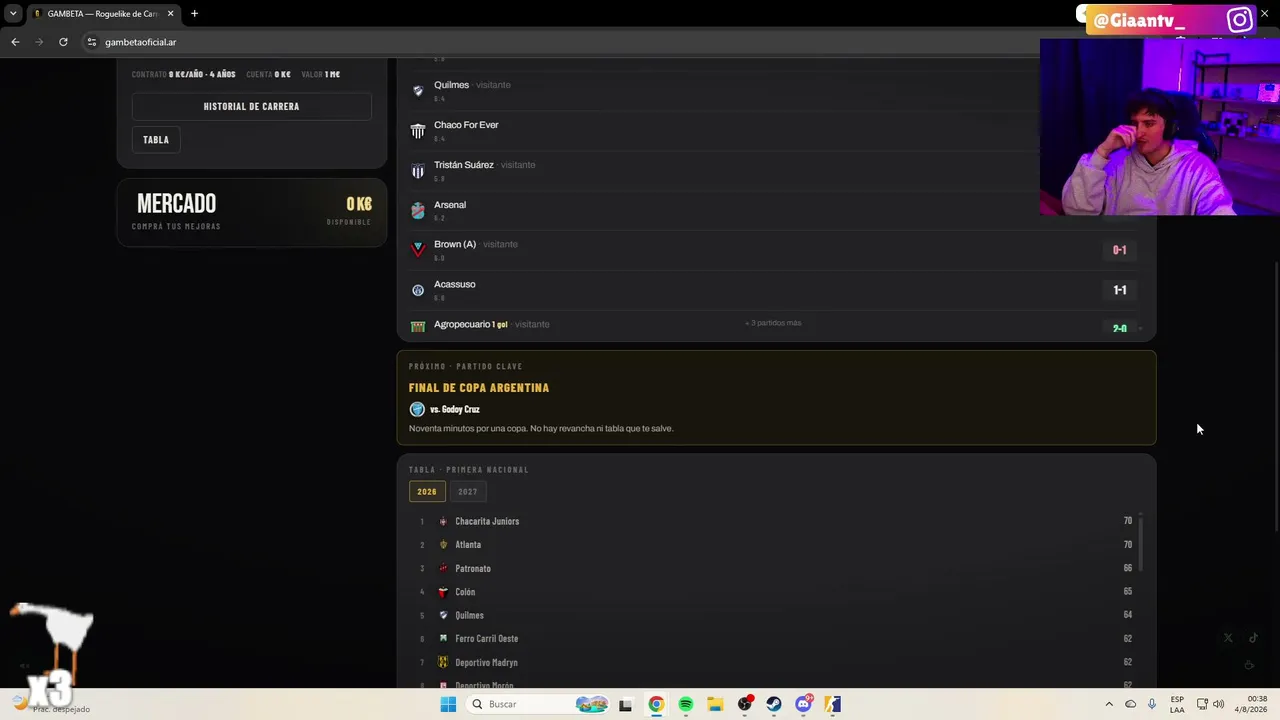Click Deportivo Madryn in the league table
This screenshot has height=720, width=1280.
tap(486, 662)
